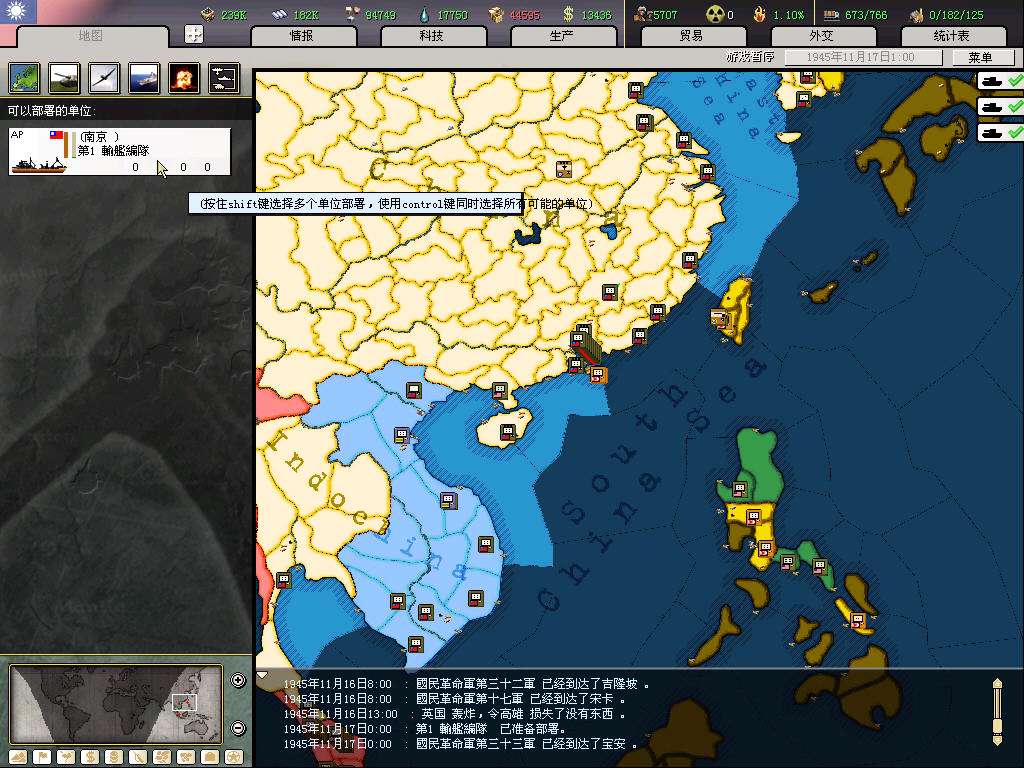Screen dimensions: 1024x768
Task: Select the naval units ship filter icon
Action: (144, 78)
